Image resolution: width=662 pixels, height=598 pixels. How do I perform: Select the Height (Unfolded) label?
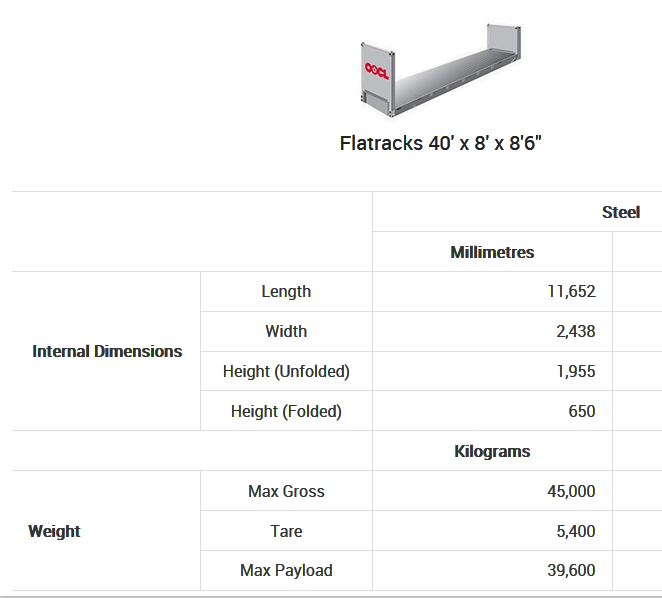(x=286, y=371)
